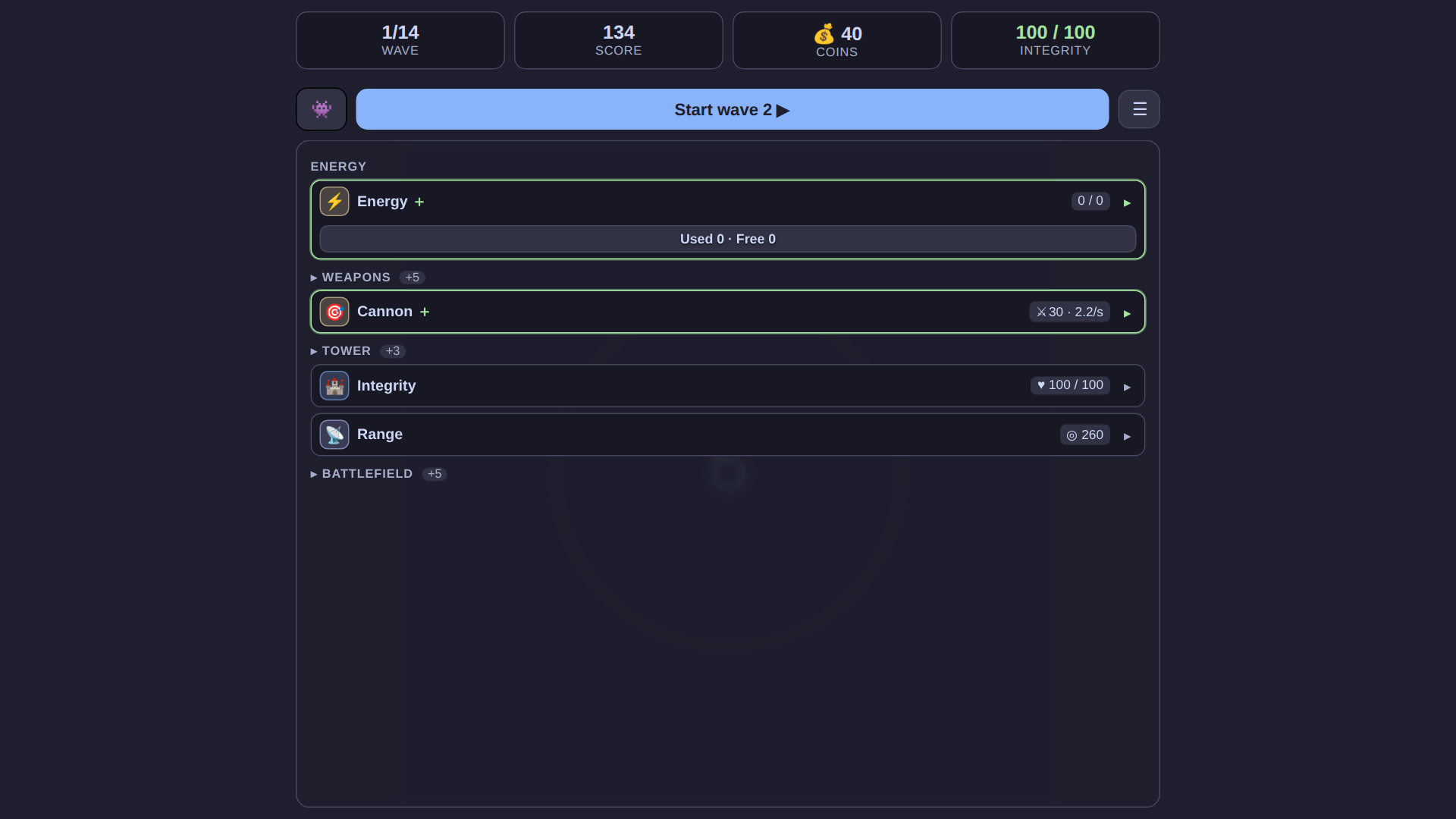The image size is (1456, 819).
Task: Click the Energy lightning bolt icon
Action: pyautogui.click(x=334, y=202)
